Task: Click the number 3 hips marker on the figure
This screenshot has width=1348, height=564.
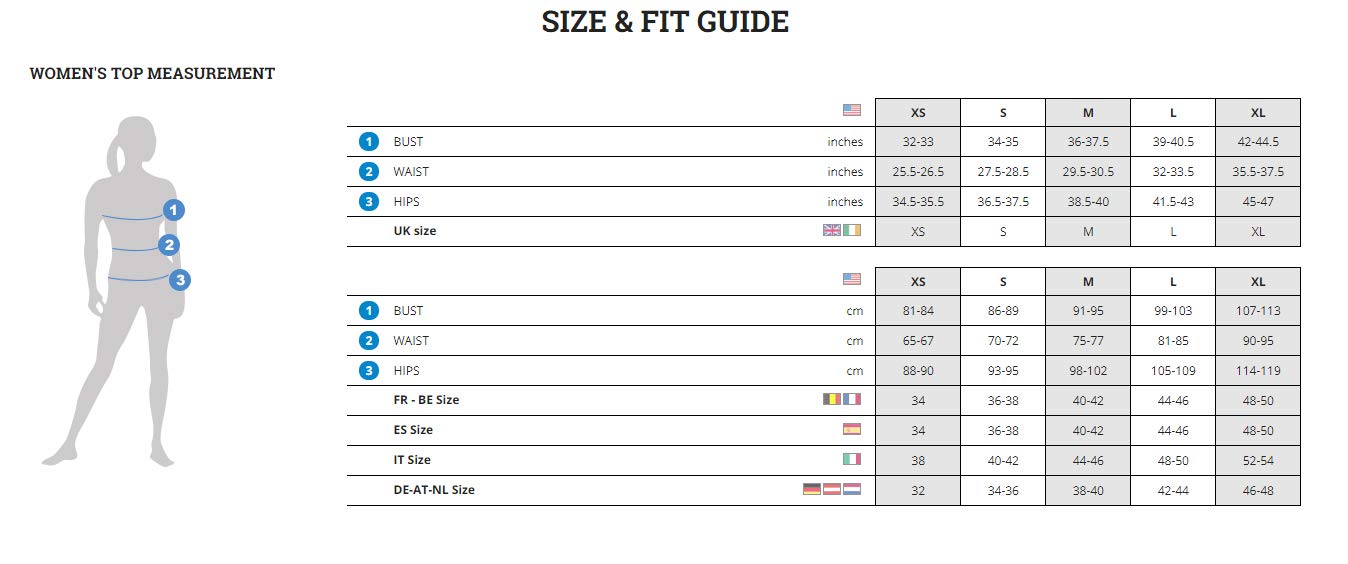Action: 180,280
